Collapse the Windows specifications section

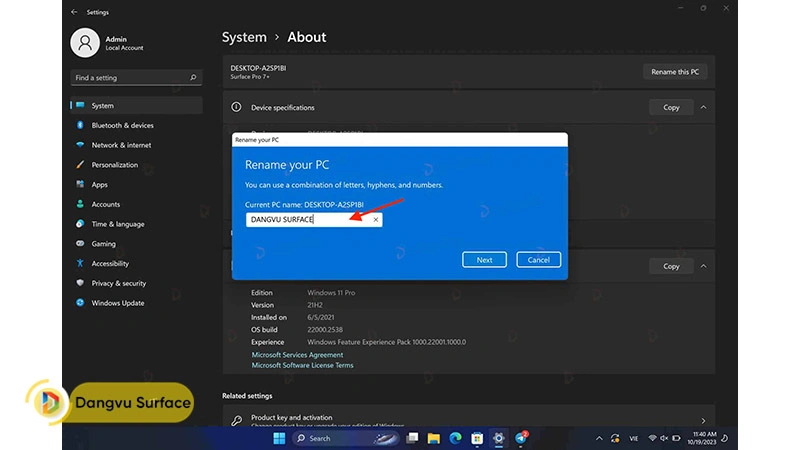(704, 266)
